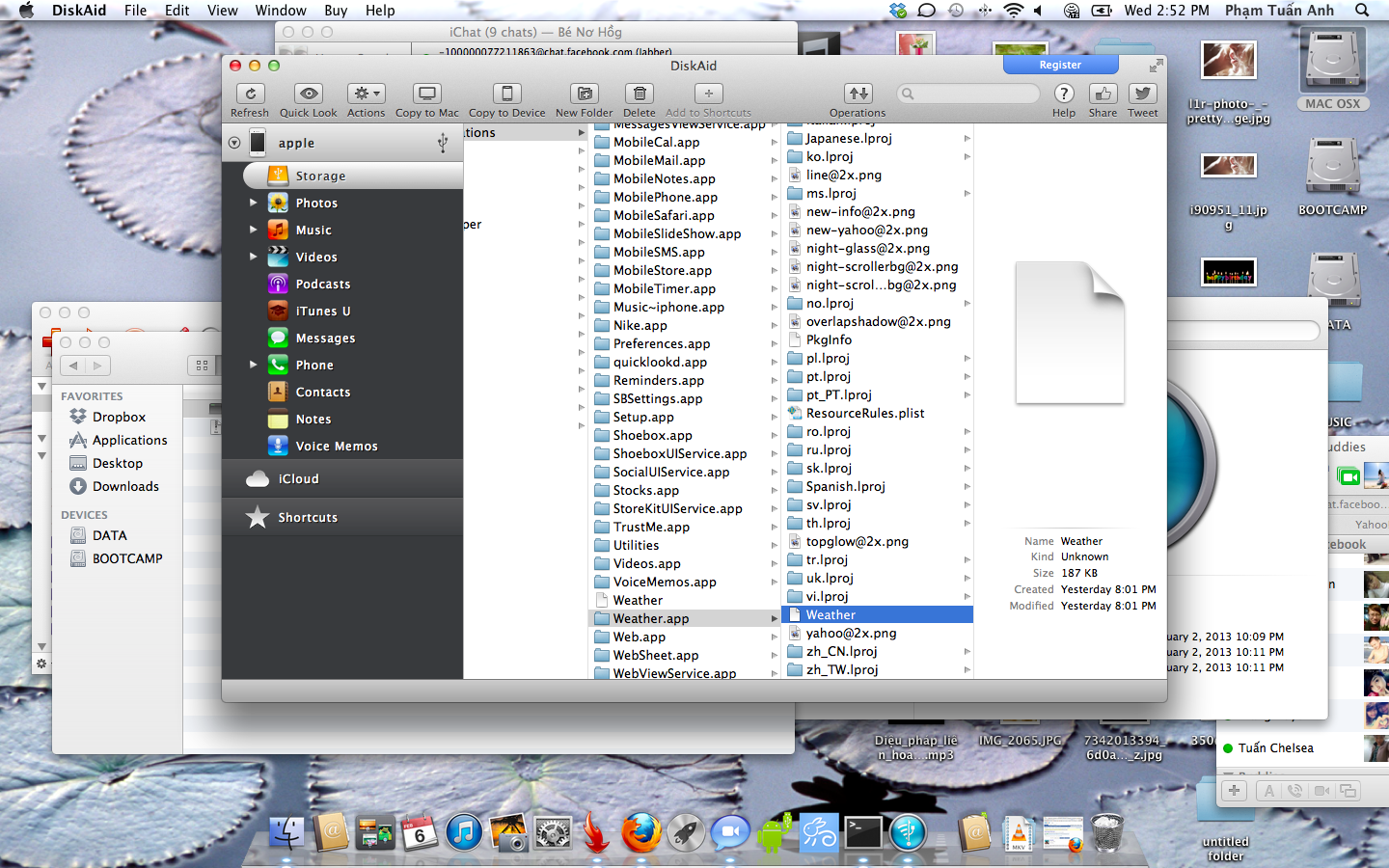Open the View menu

click(x=222, y=11)
